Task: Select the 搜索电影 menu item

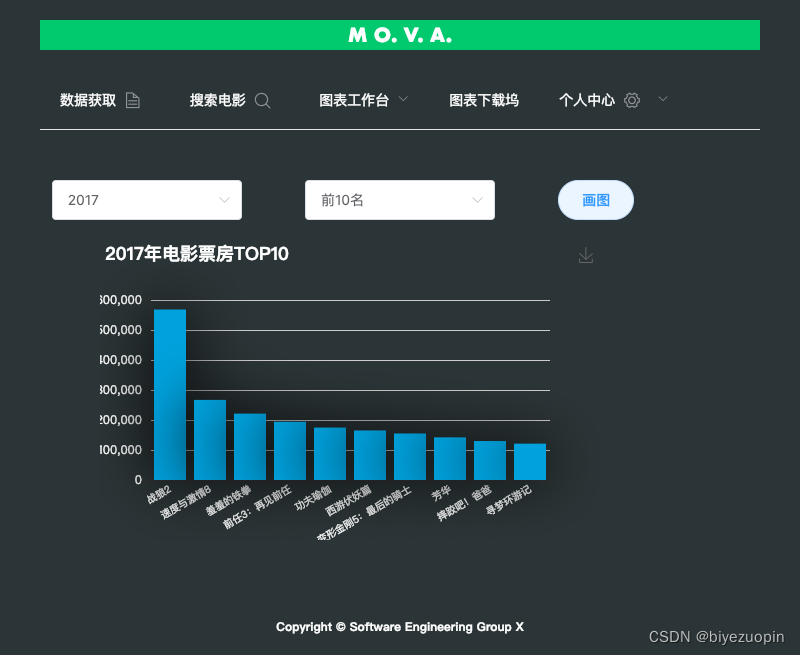Action: 219,100
